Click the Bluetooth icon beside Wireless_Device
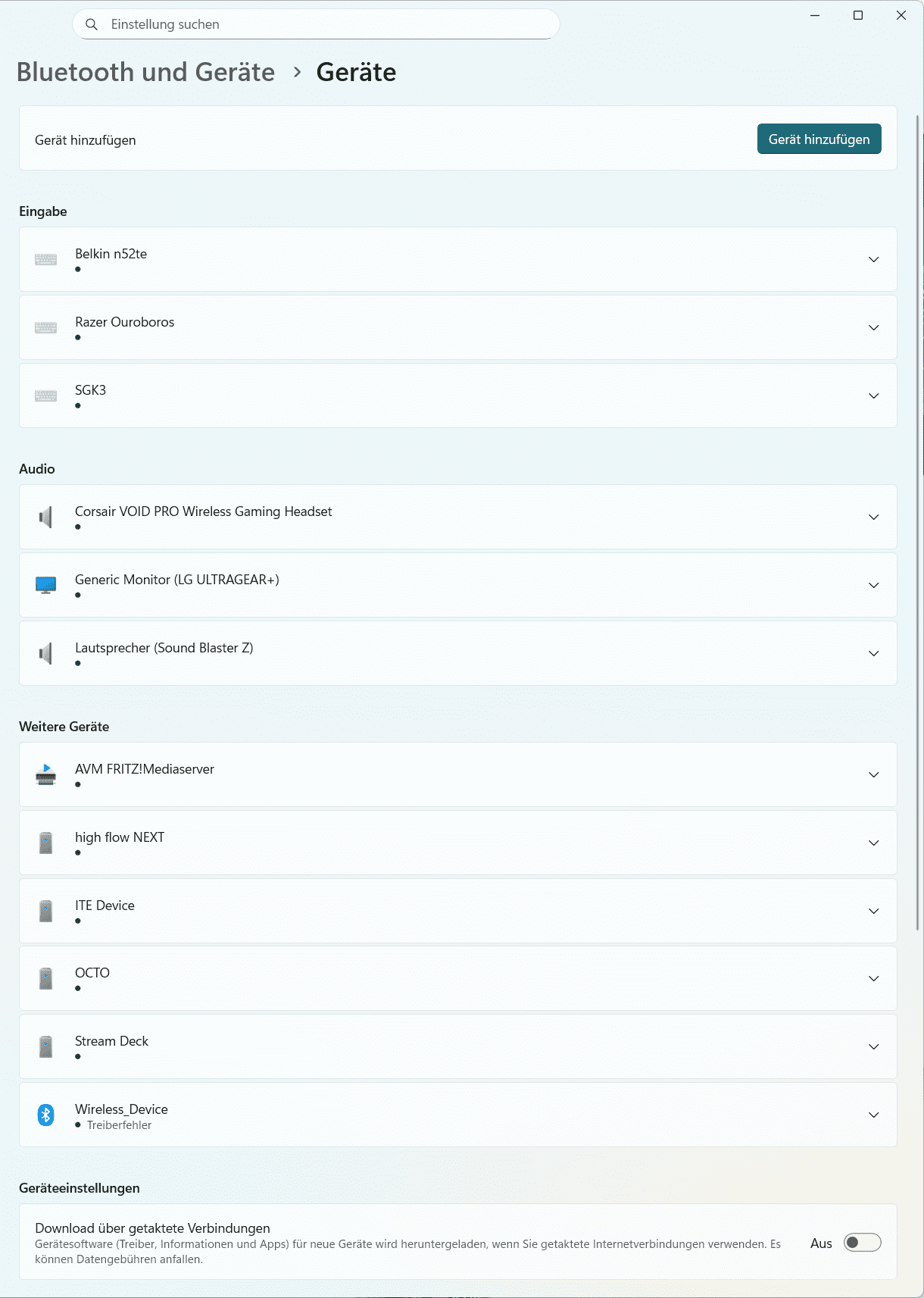Viewport: 924px width, 1298px height. click(x=46, y=1115)
